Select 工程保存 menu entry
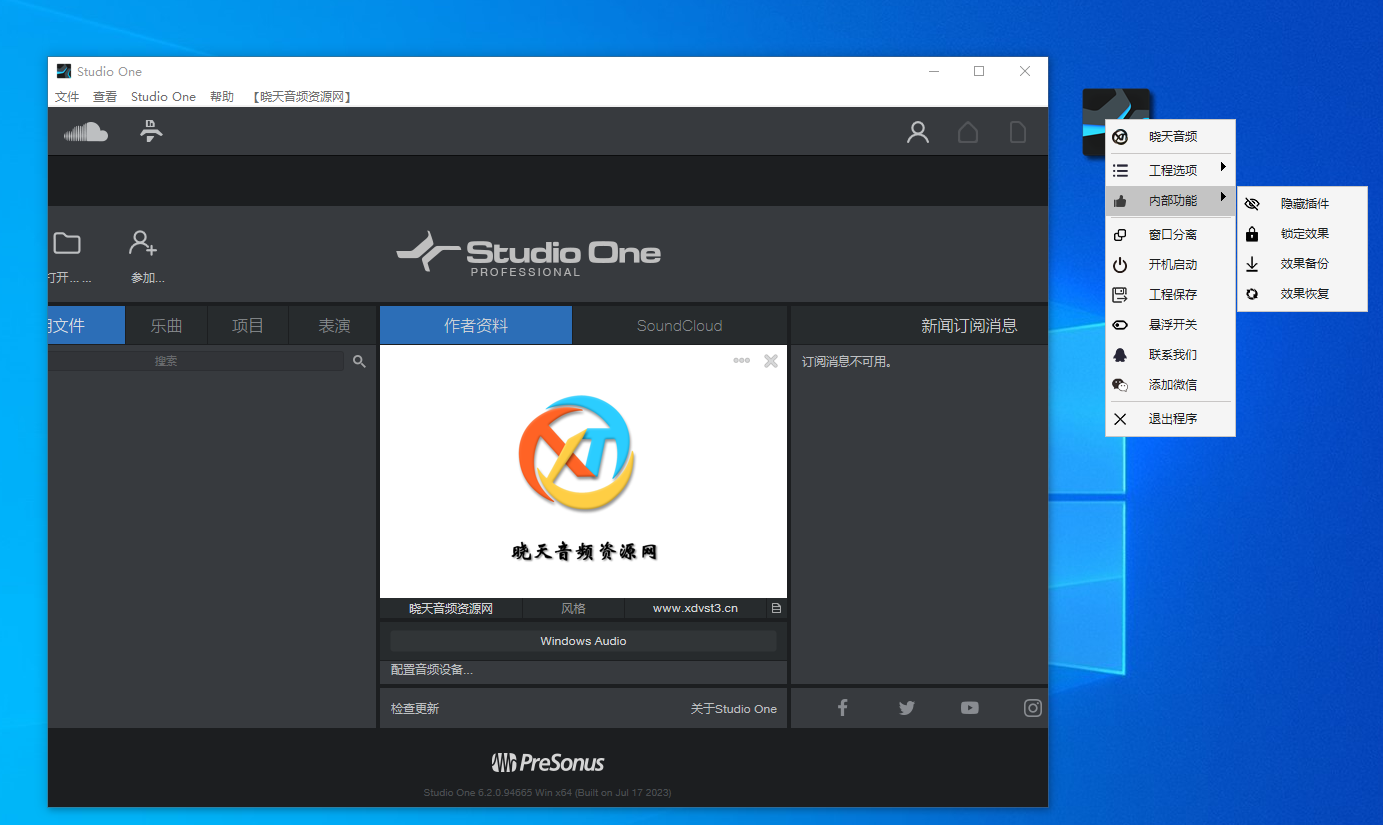The width and height of the screenshot is (1383, 825). [x=1170, y=295]
